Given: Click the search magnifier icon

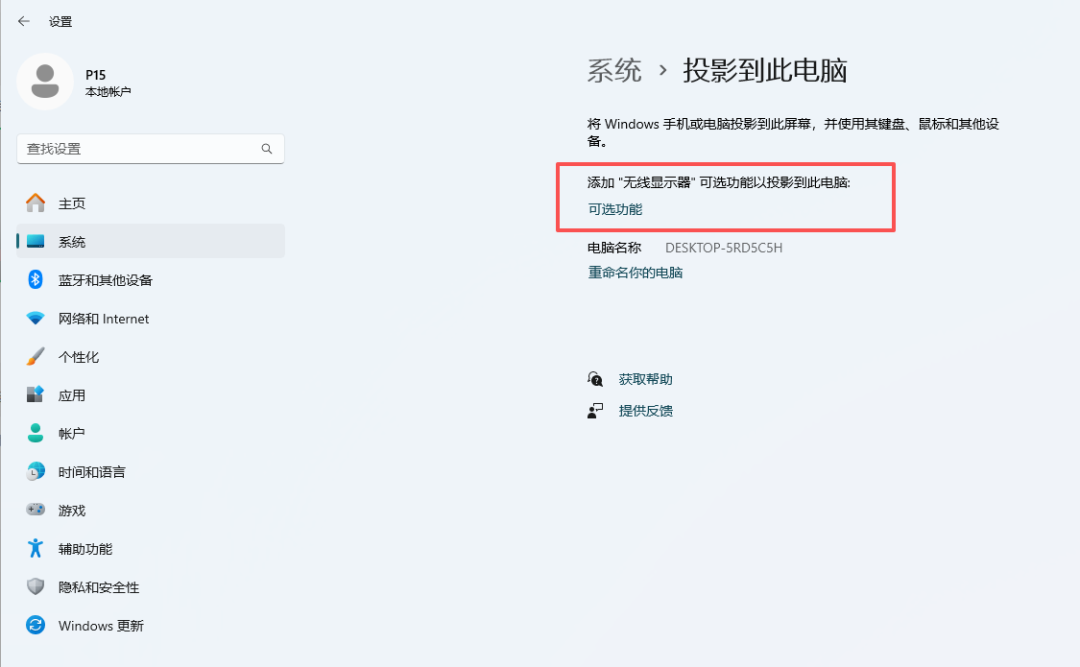Looking at the screenshot, I should click(x=267, y=149).
